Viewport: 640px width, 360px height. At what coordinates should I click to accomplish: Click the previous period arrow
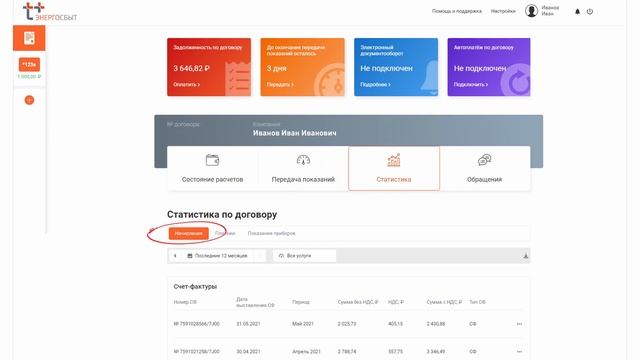pyautogui.click(x=175, y=256)
